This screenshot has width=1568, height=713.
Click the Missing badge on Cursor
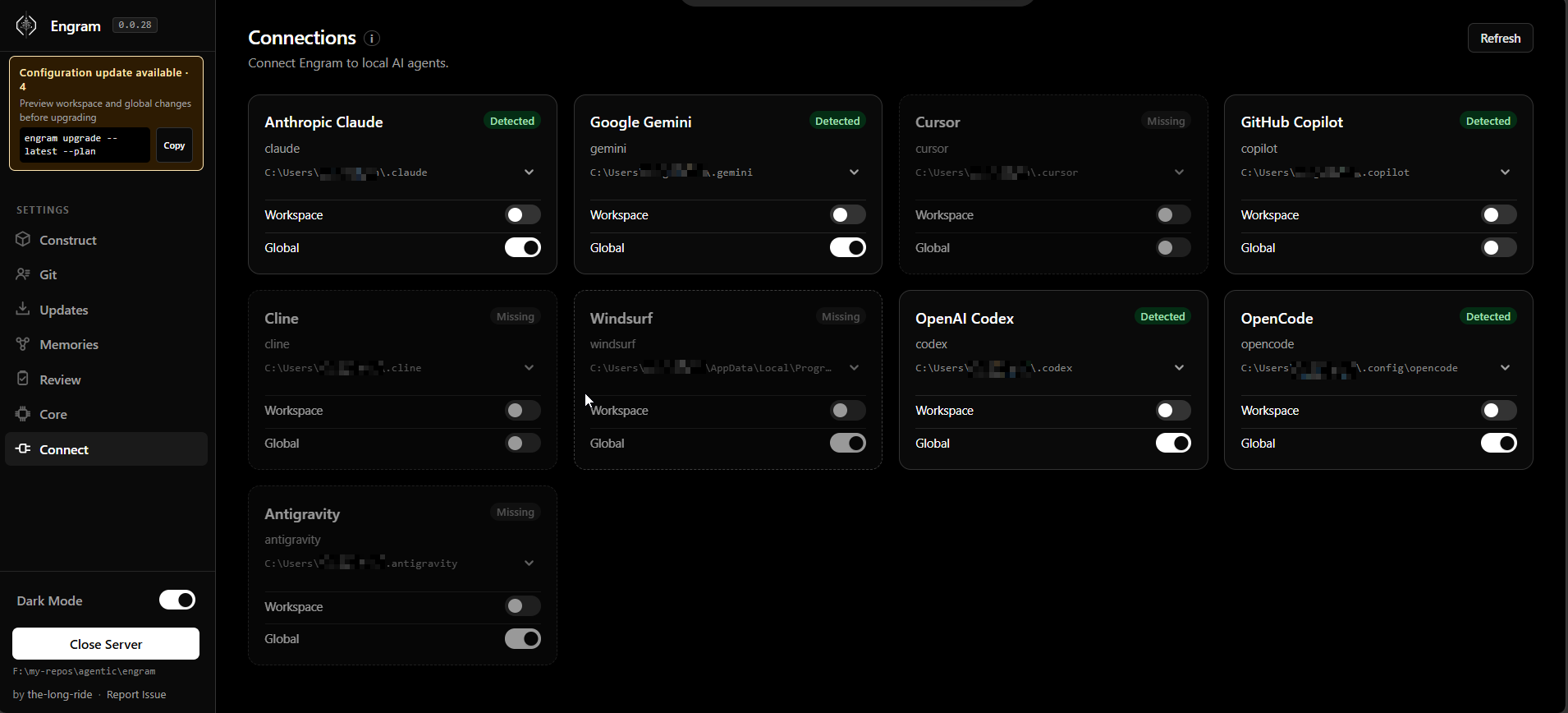click(1166, 121)
